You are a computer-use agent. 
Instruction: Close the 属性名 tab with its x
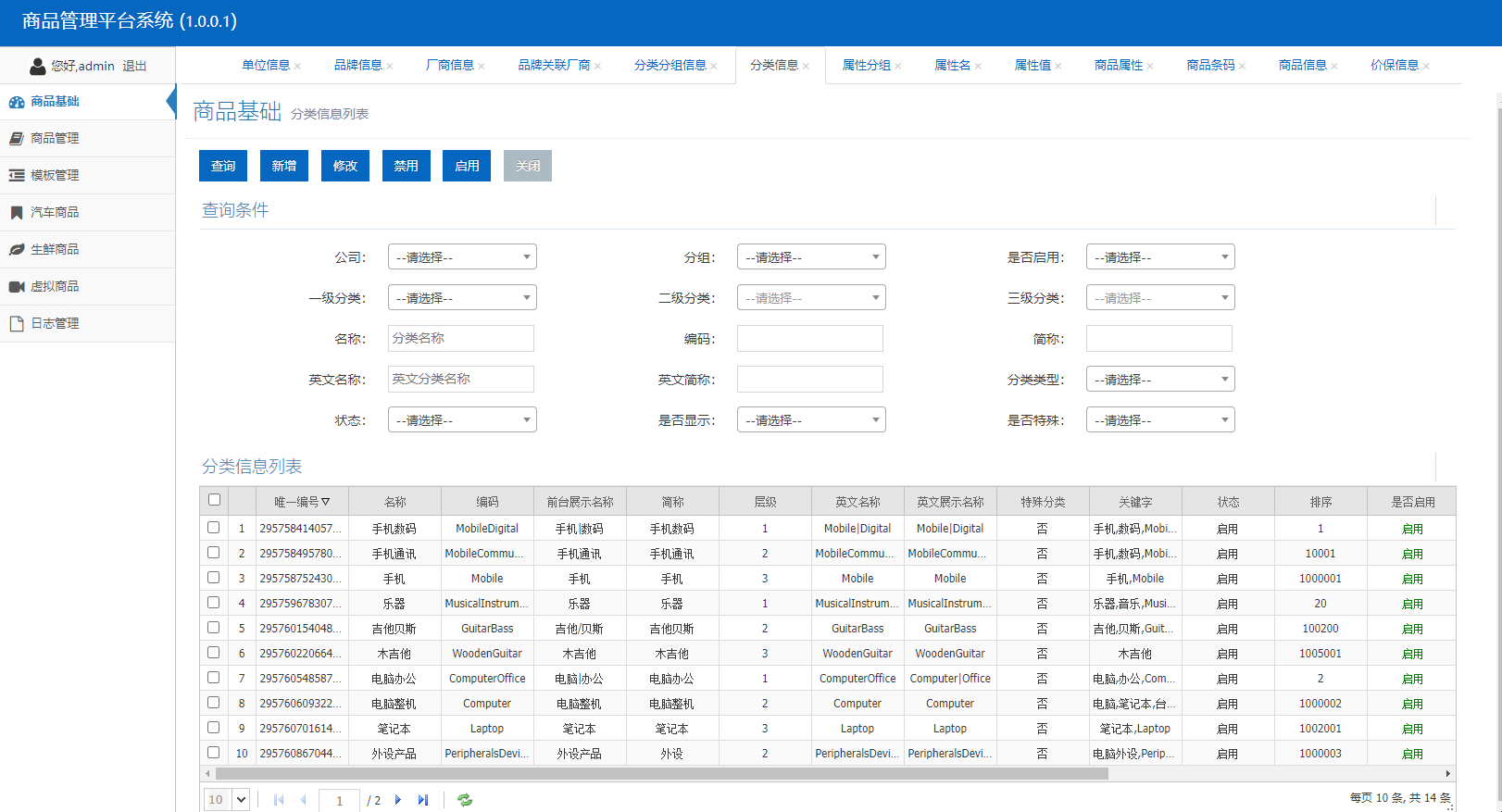(978, 66)
